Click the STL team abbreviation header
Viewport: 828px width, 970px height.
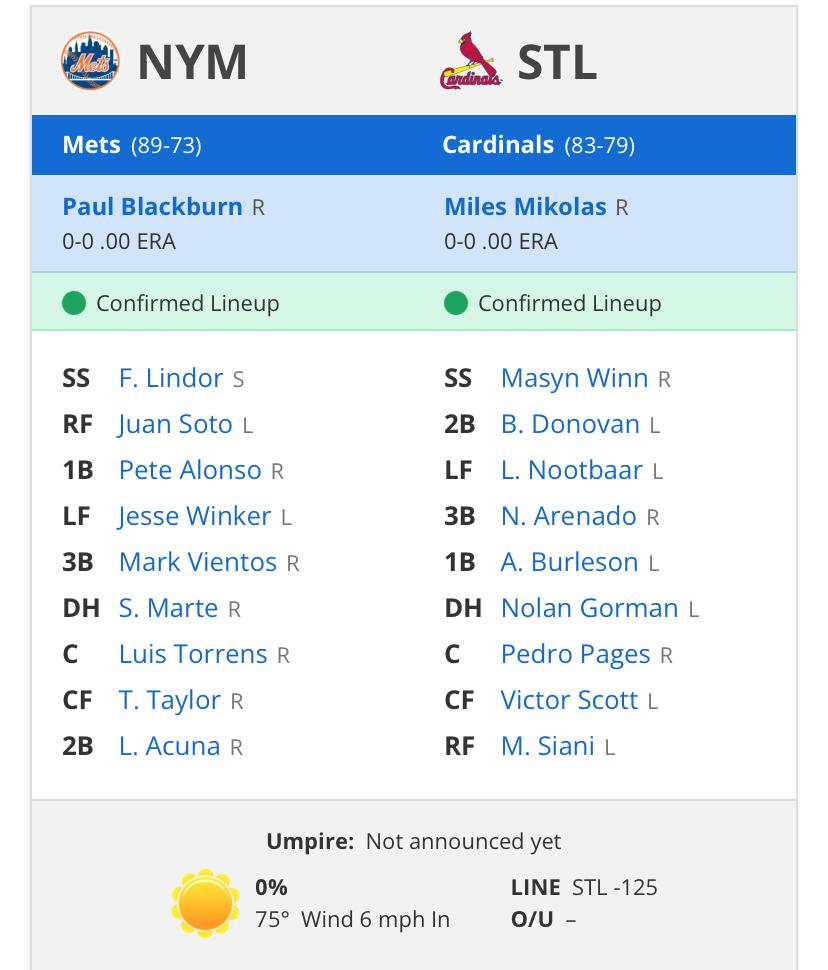557,62
